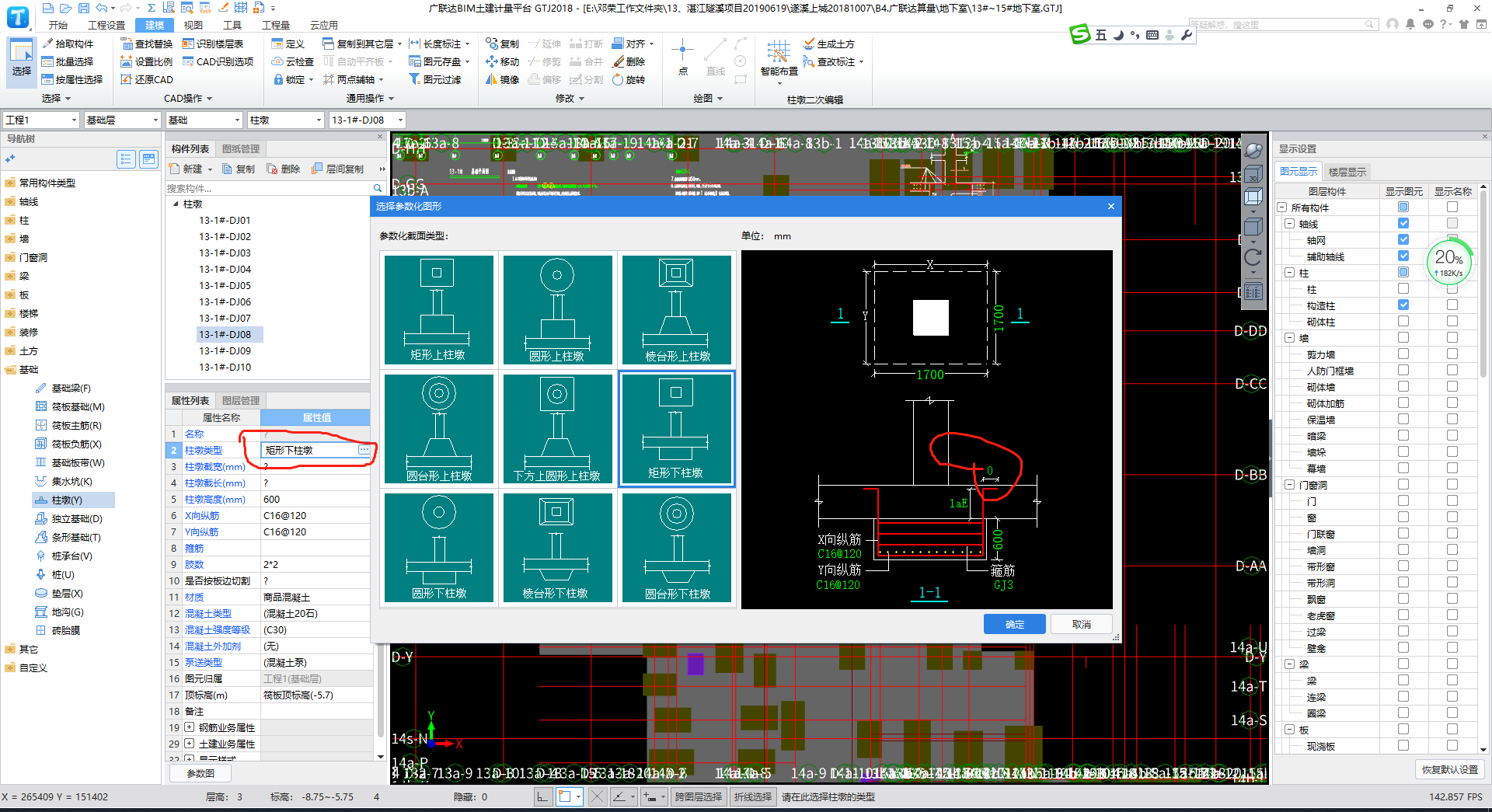Image resolution: width=1492 pixels, height=812 pixels.
Task: Open the 建模 ribbon tab
Action: point(155,25)
